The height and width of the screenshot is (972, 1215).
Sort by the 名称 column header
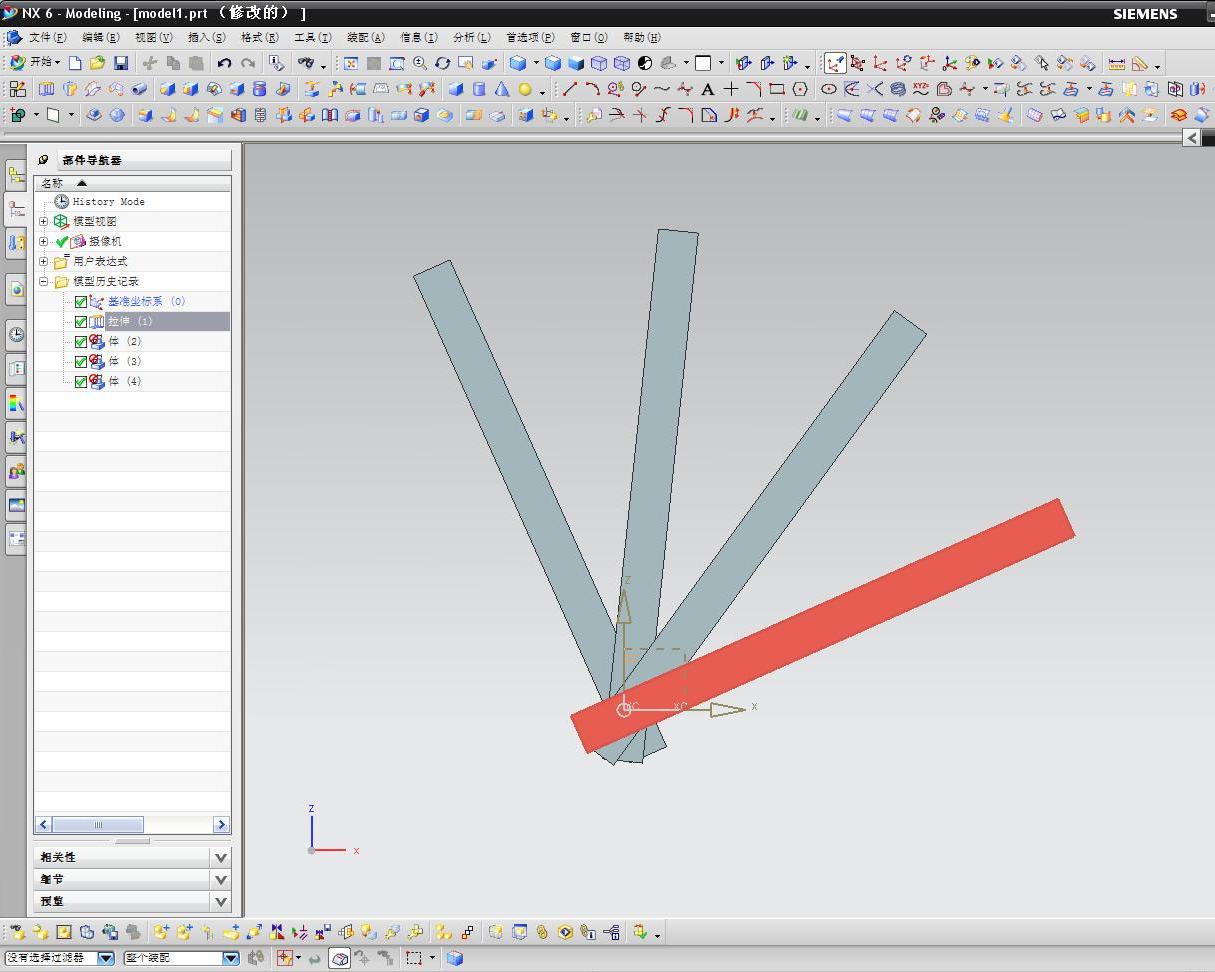pyautogui.click(x=132, y=183)
